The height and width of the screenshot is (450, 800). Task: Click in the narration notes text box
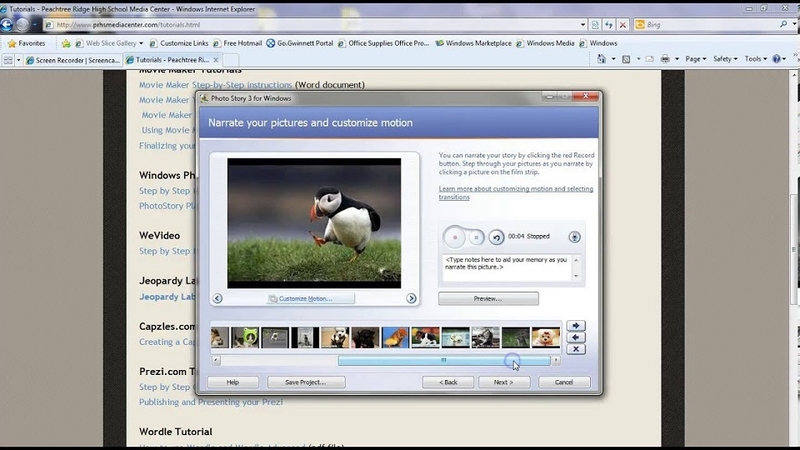[507, 268]
